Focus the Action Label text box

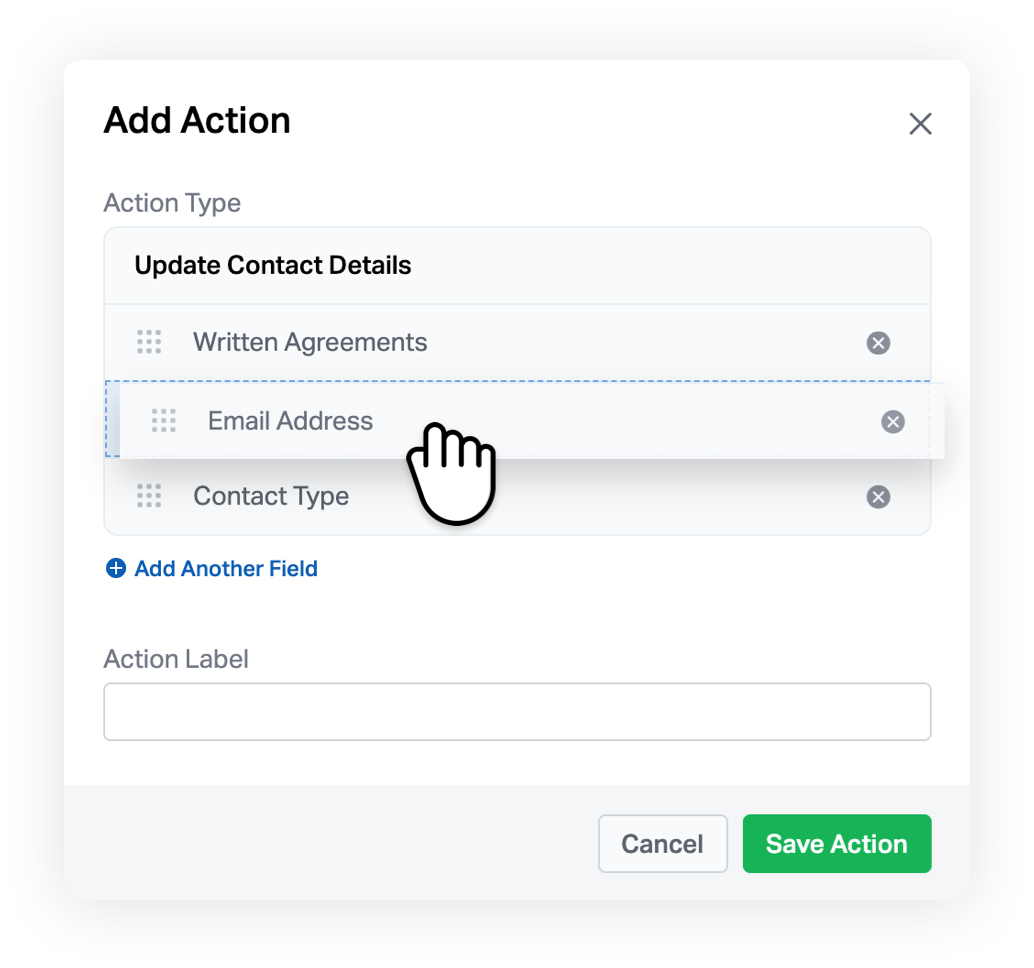517,711
